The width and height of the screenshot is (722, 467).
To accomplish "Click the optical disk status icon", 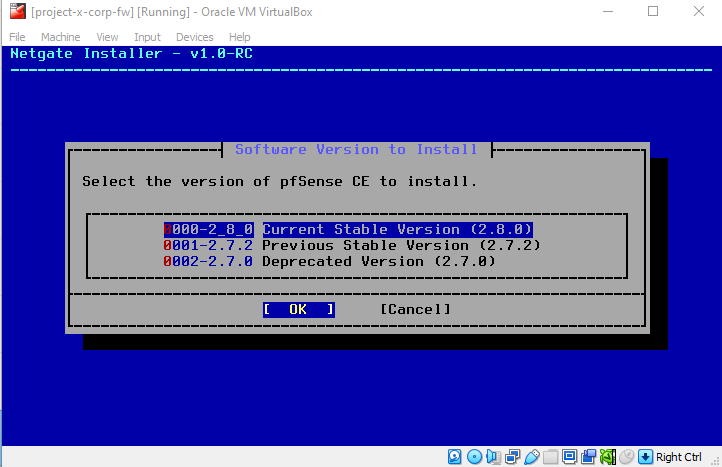I will click(x=472, y=457).
